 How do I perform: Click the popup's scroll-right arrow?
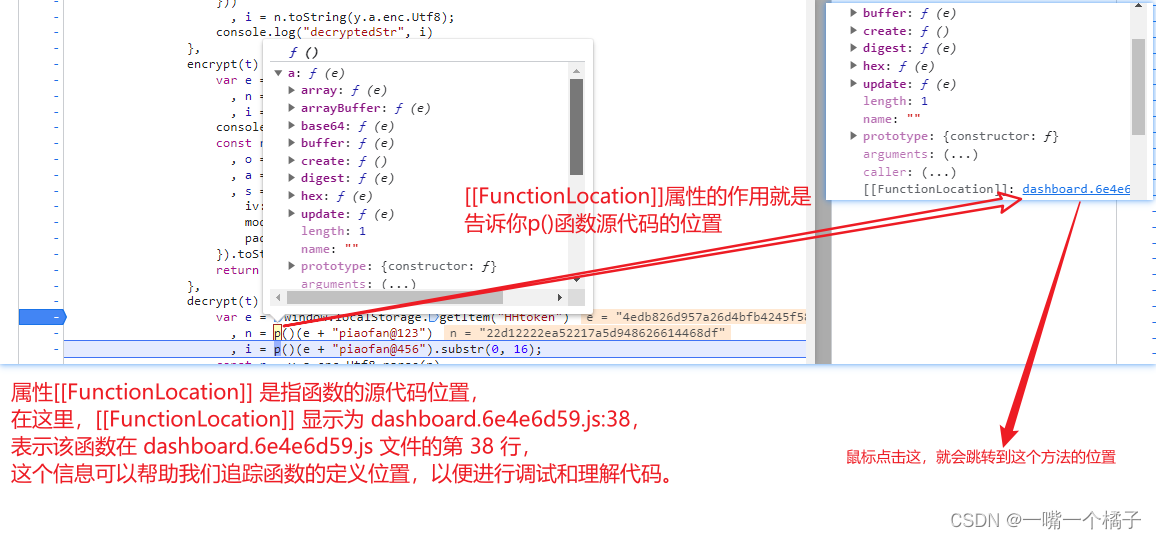point(560,297)
